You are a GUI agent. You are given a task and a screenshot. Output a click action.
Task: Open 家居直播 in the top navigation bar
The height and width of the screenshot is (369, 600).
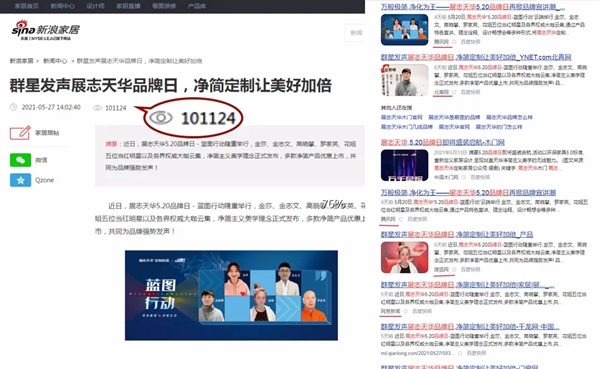click(128, 6)
